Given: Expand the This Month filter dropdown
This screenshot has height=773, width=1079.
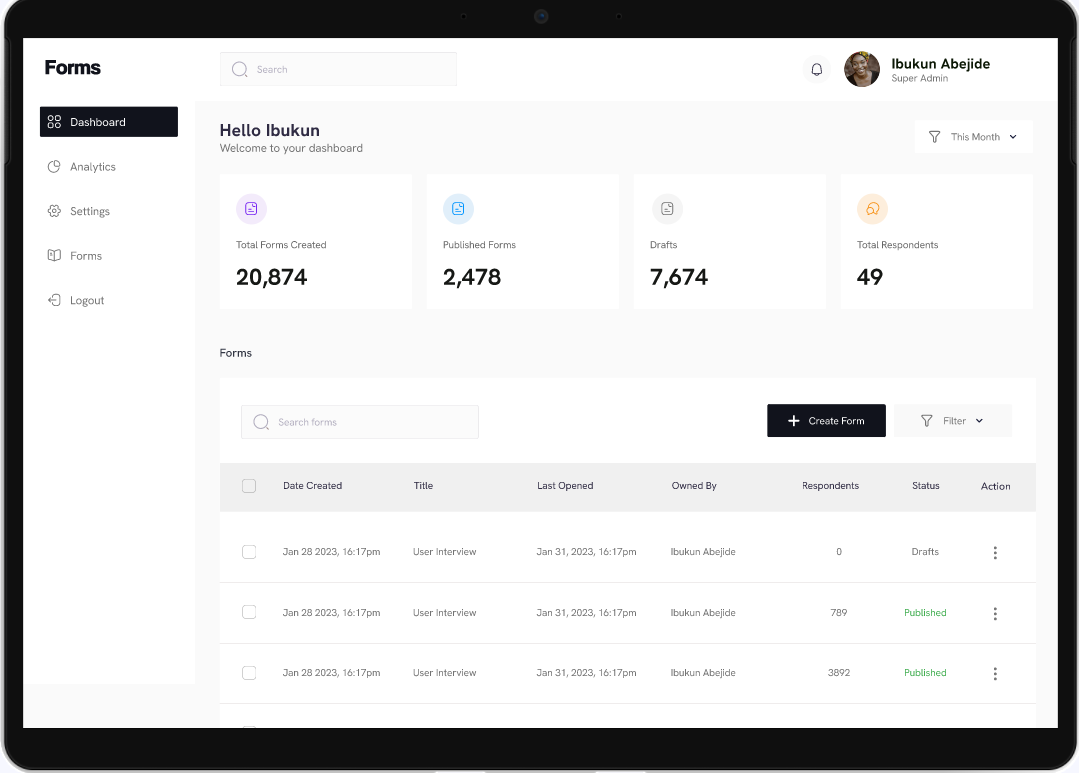Looking at the screenshot, I should [973, 137].
